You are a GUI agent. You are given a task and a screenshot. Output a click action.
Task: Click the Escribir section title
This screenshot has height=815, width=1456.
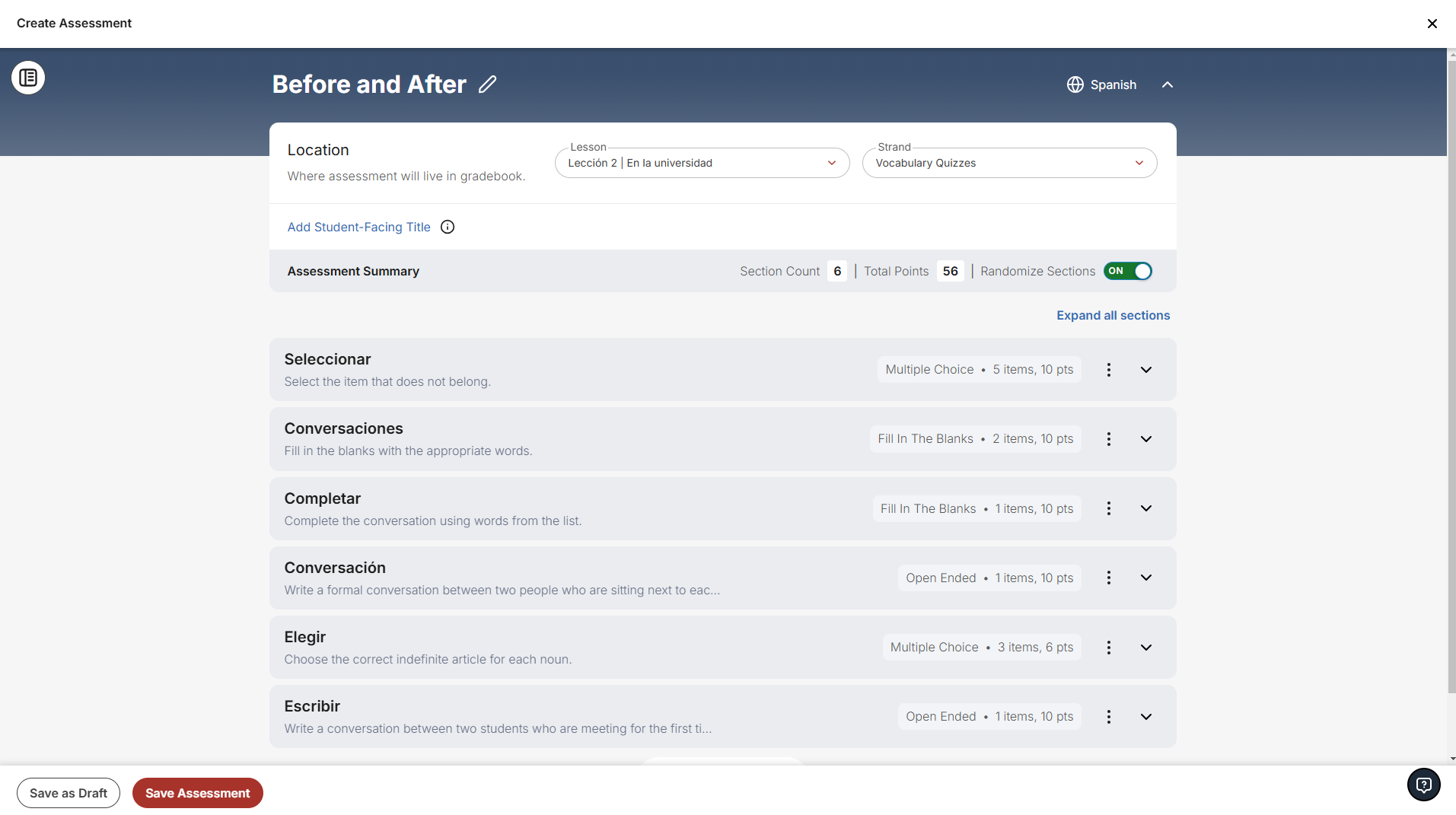click(312, 706)
